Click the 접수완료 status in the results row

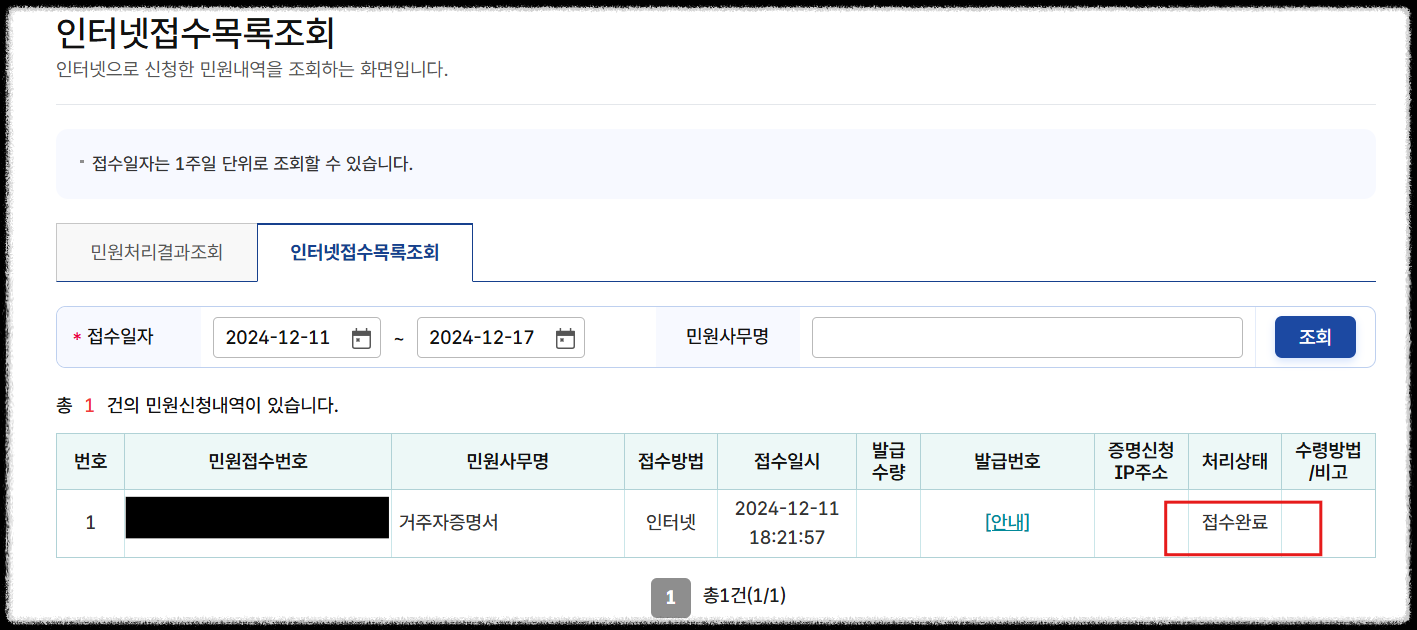tap(1234, 522)
